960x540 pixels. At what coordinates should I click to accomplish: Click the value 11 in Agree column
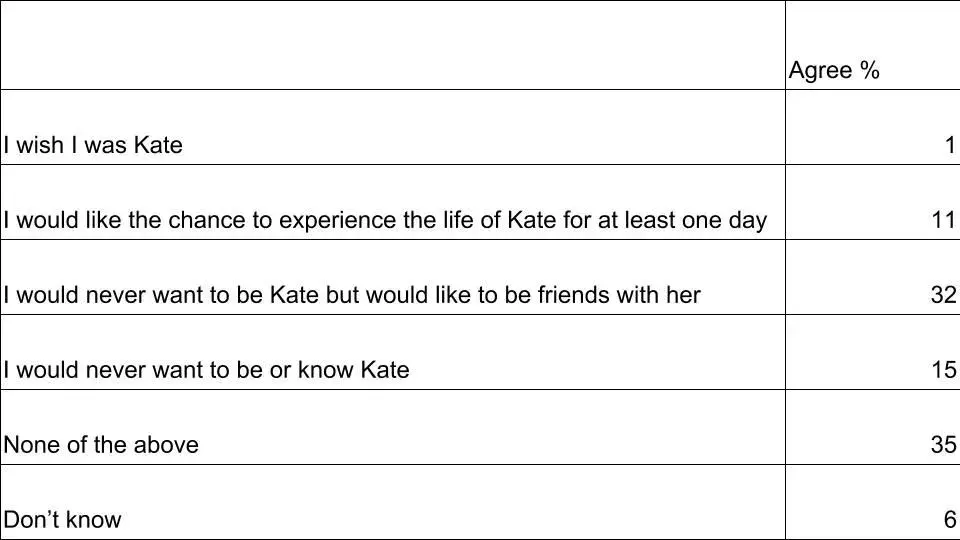943,220
